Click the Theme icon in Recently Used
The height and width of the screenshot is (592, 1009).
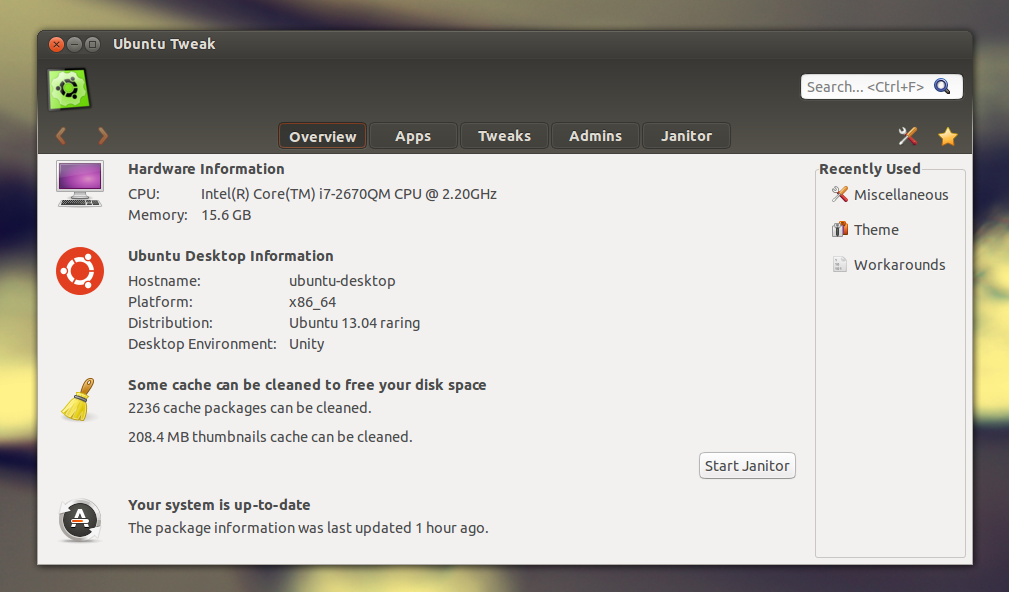pos(840,229)
